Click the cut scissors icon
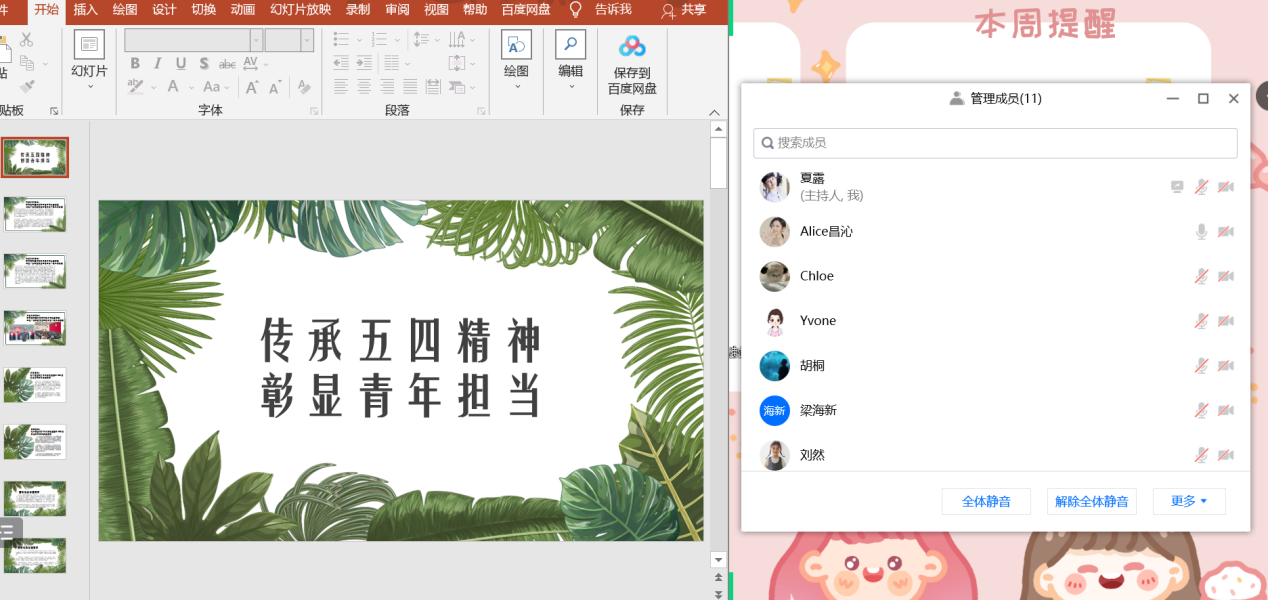The image size is (1268, 600). click(27, 40)
